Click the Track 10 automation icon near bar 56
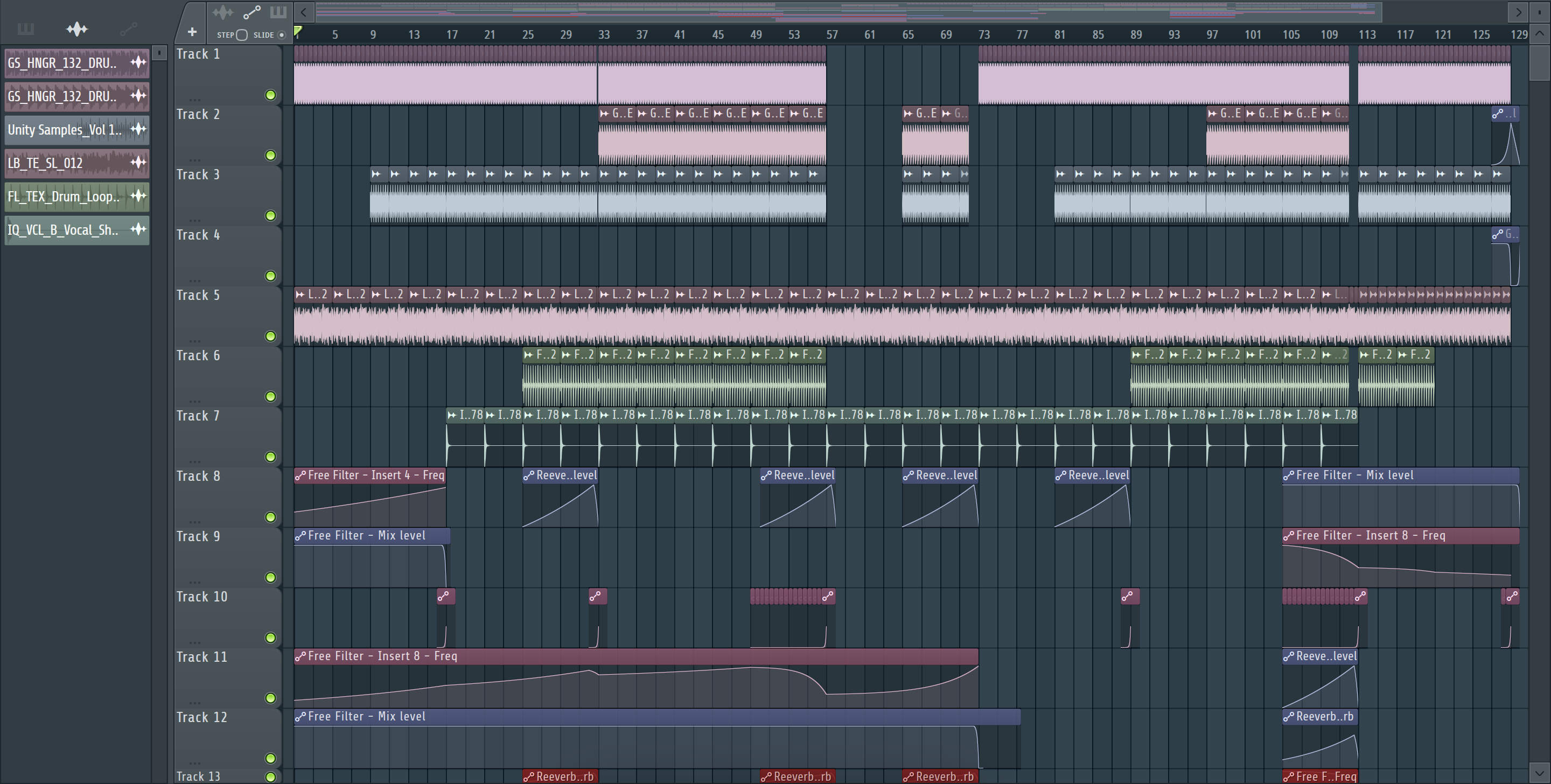Viewport: 1551px width, 784px height. 828,596
